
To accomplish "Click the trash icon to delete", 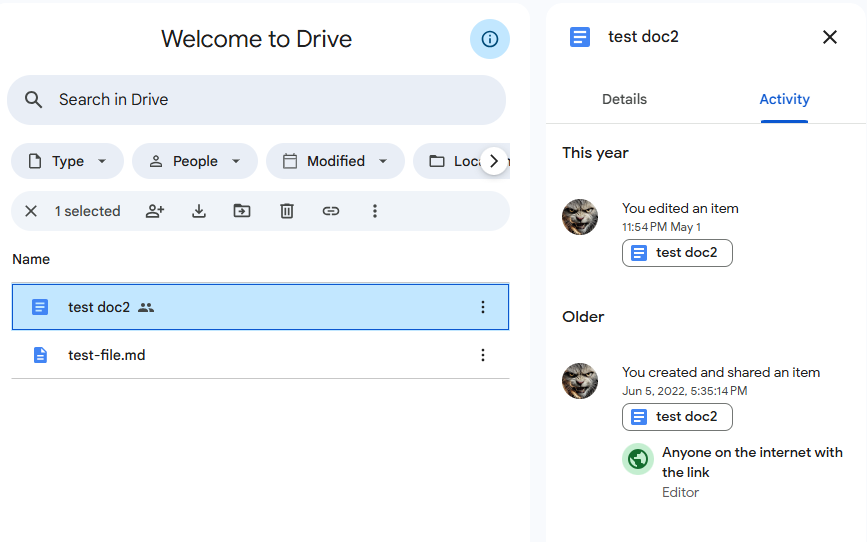I will [x=287, y=211].
